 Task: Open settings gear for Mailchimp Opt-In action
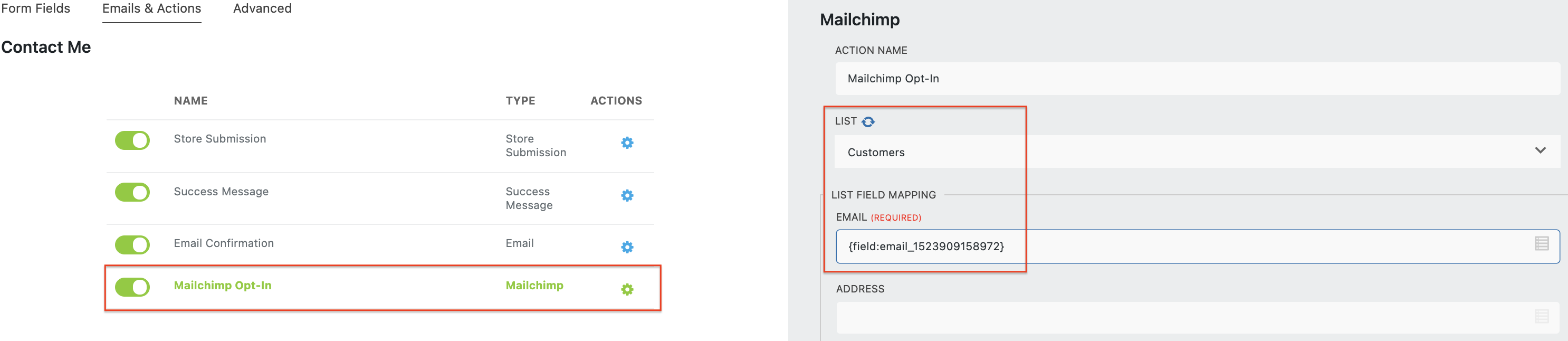tap(626, 289)
